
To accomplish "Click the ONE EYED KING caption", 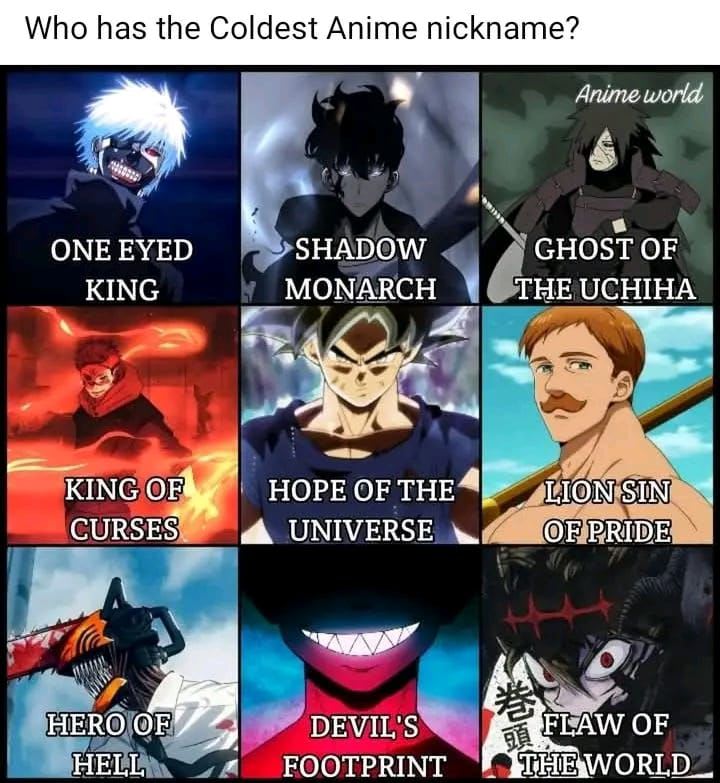I will 122,270.
